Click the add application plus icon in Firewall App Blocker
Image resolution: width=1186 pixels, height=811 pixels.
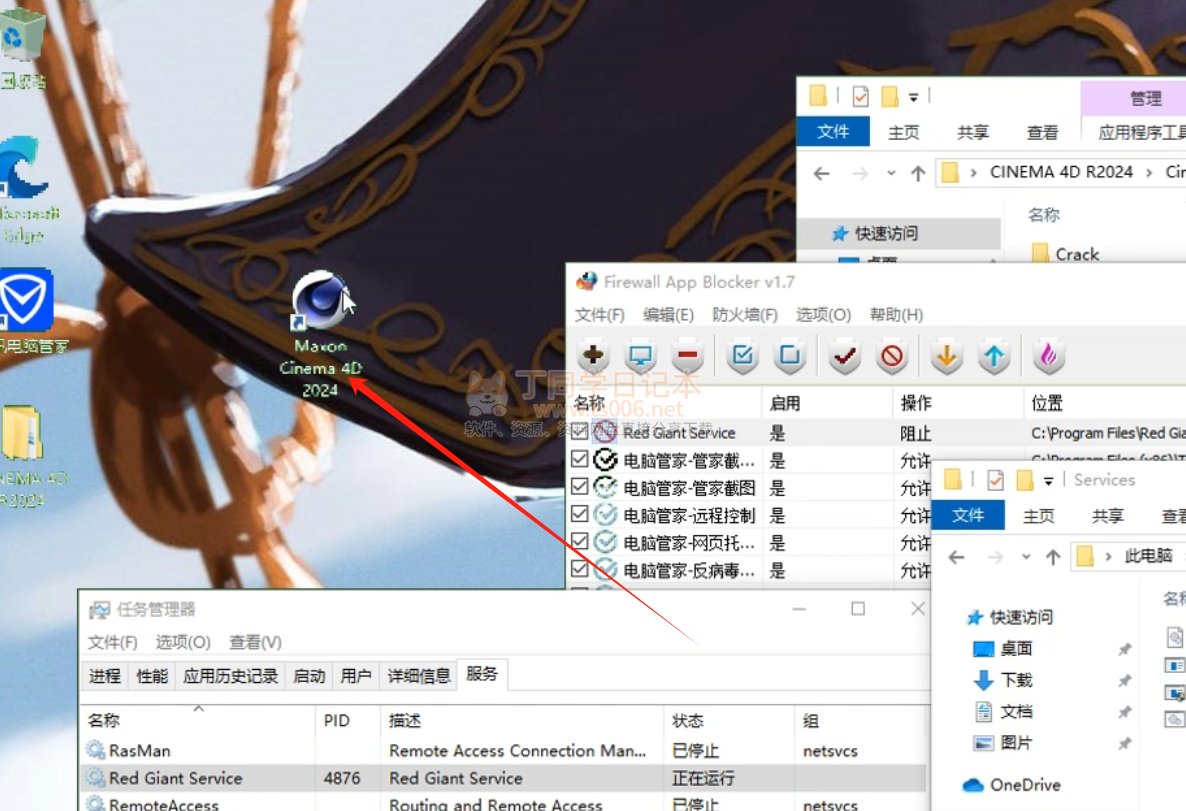coord(594,356)
